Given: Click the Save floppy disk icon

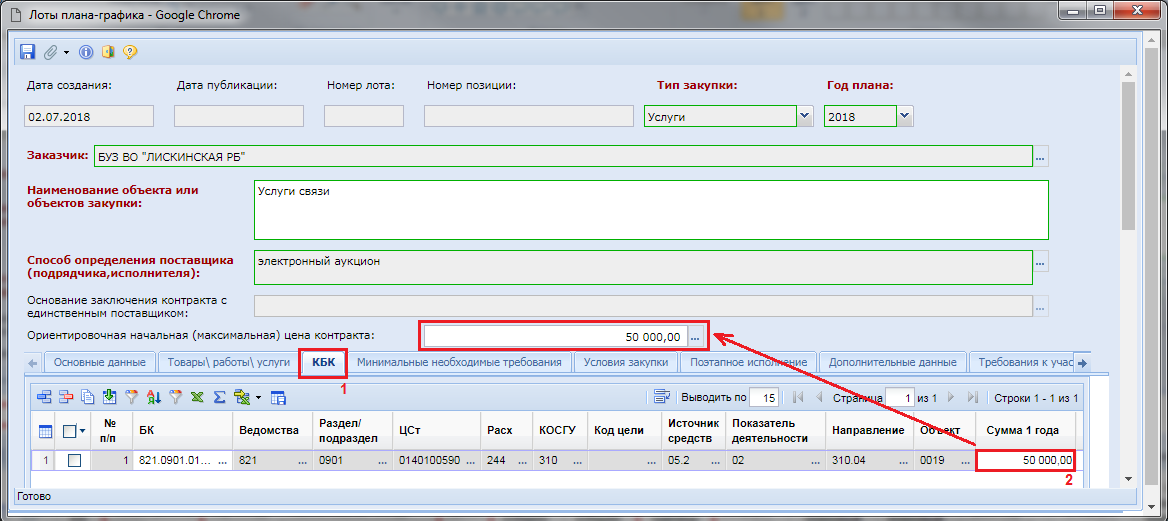Looking at the screenshot, I should coord(28,52).
